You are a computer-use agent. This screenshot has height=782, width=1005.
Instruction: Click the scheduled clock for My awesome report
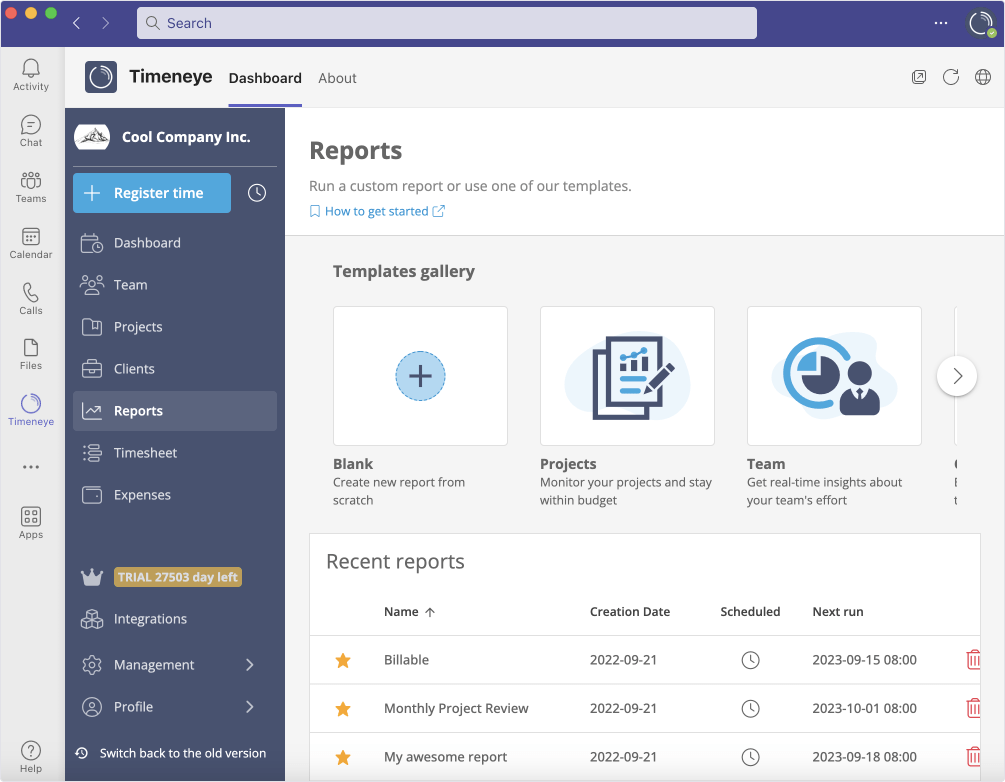click(x=750, y=757)
